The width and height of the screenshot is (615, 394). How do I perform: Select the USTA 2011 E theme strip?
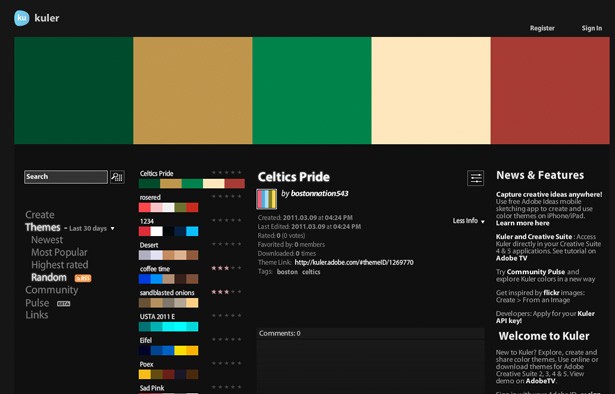[x=168, y=327]
